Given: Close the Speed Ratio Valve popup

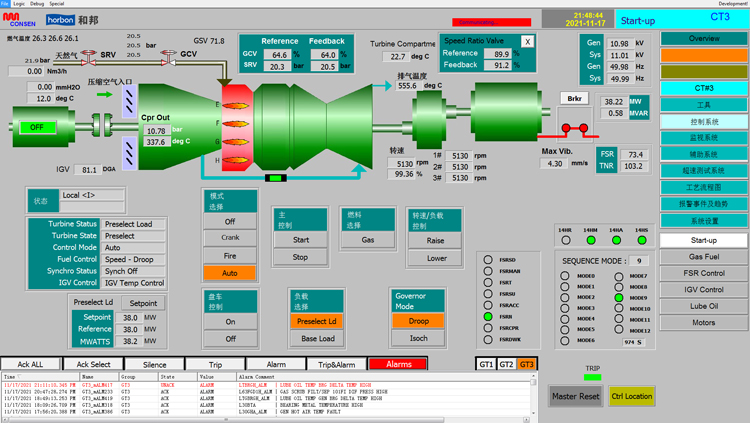Looking at the screenshot, I should [527, 42].
